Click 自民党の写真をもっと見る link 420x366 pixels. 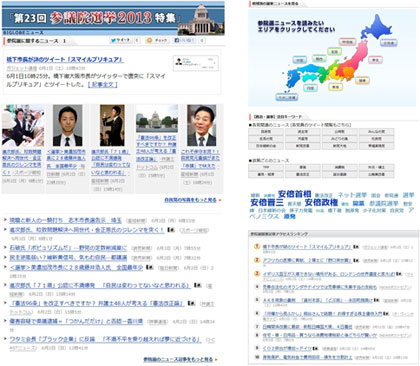(x=190, y=200)
